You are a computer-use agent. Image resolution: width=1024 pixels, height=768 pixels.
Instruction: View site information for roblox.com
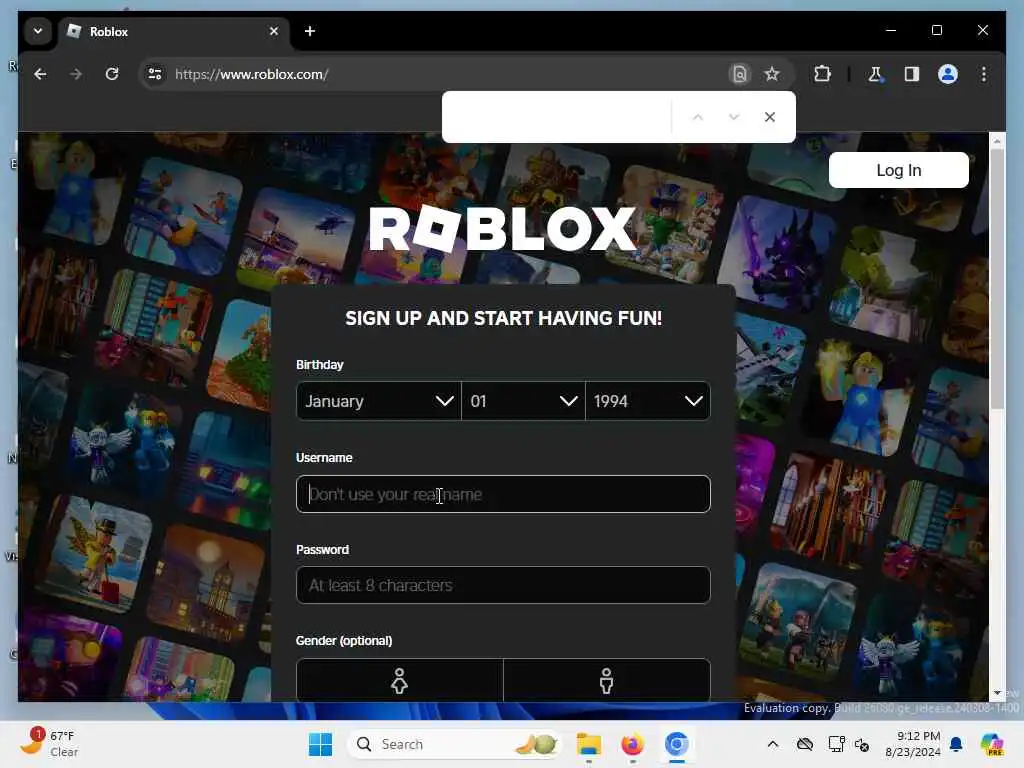[x=155, y=74]
